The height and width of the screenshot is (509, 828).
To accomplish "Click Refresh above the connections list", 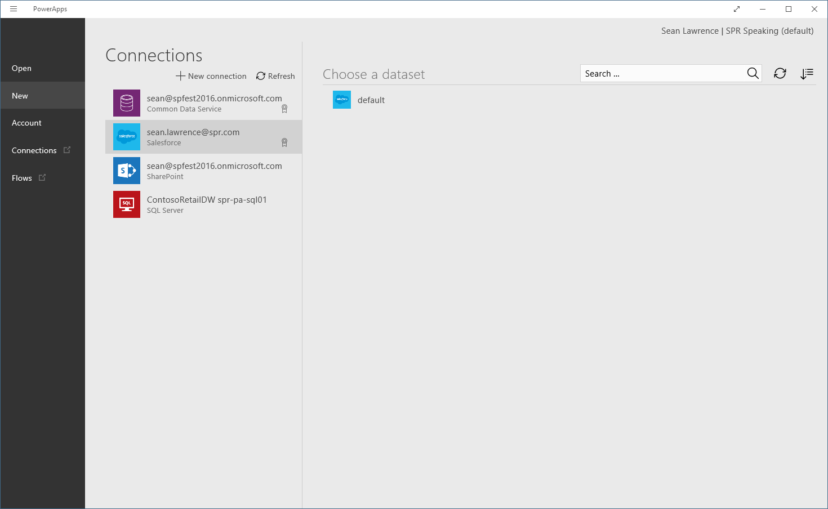I will 275,76.
